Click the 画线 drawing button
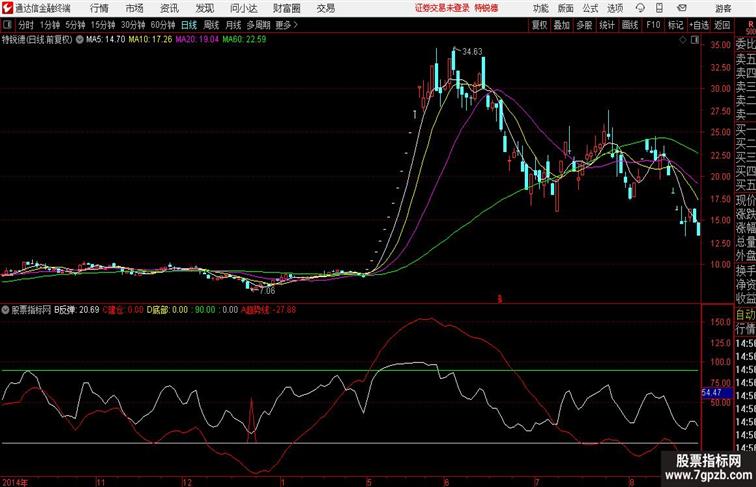 (630, 25)
